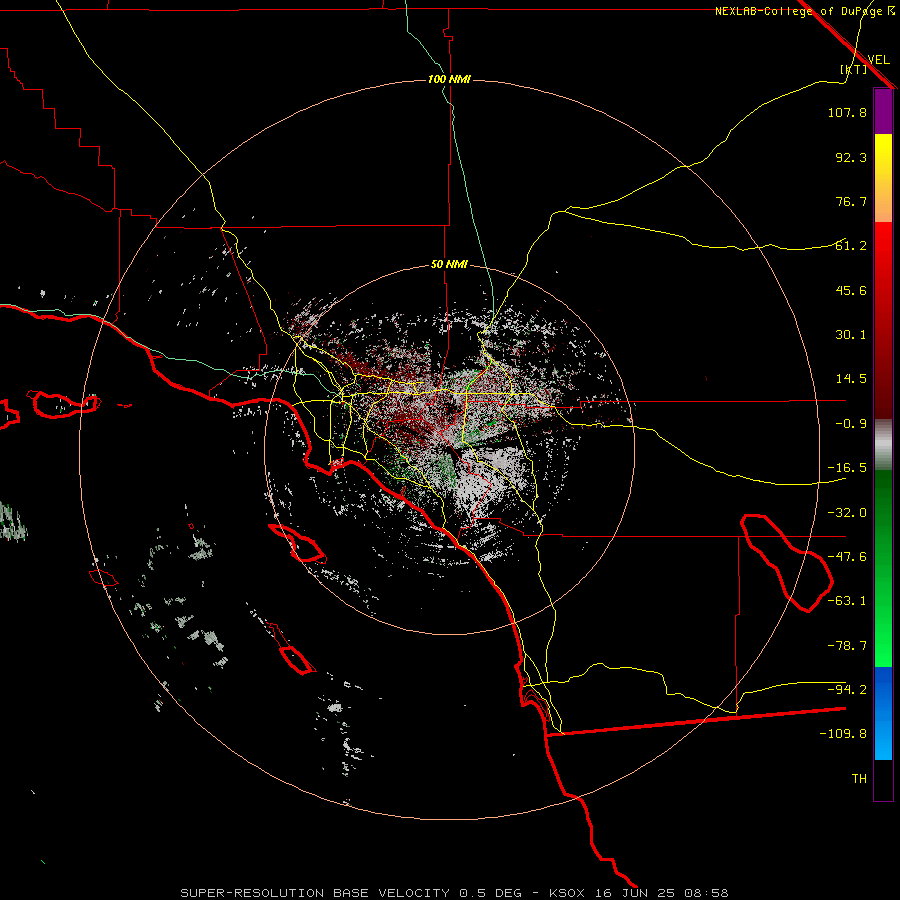
Task: Click the gray segment of color bar
Action: (x=883, y=445)
